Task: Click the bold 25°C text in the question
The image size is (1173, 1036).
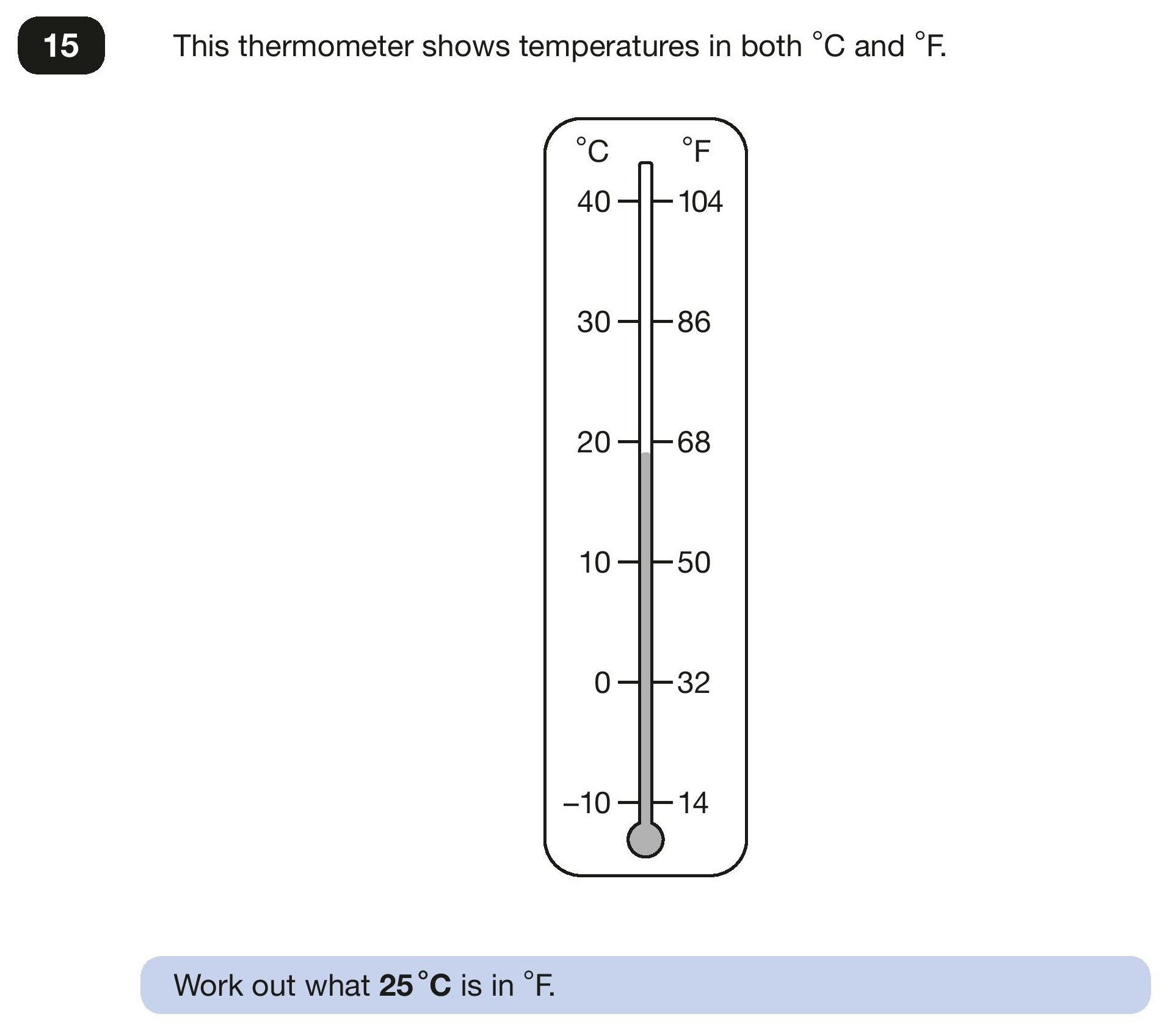Action: 415,985
